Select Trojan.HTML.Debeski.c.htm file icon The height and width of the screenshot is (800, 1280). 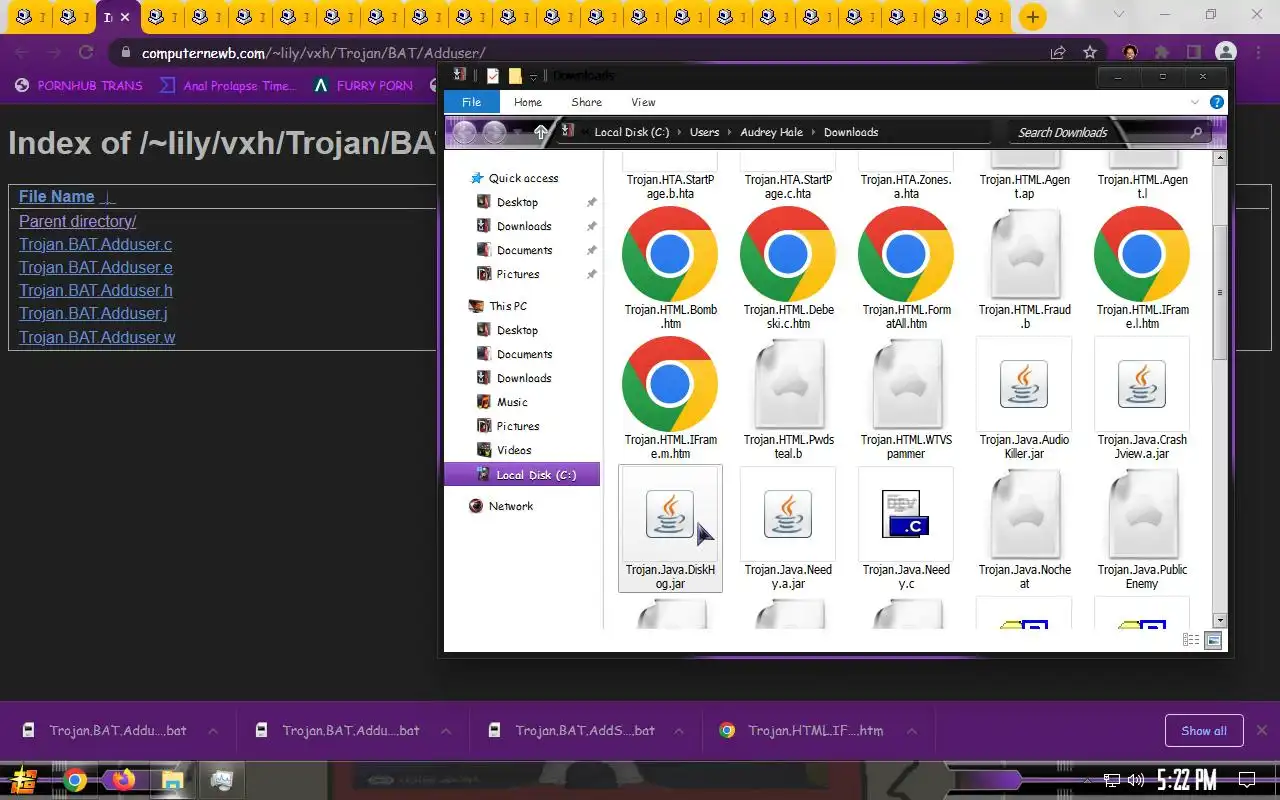pos(788,254)
